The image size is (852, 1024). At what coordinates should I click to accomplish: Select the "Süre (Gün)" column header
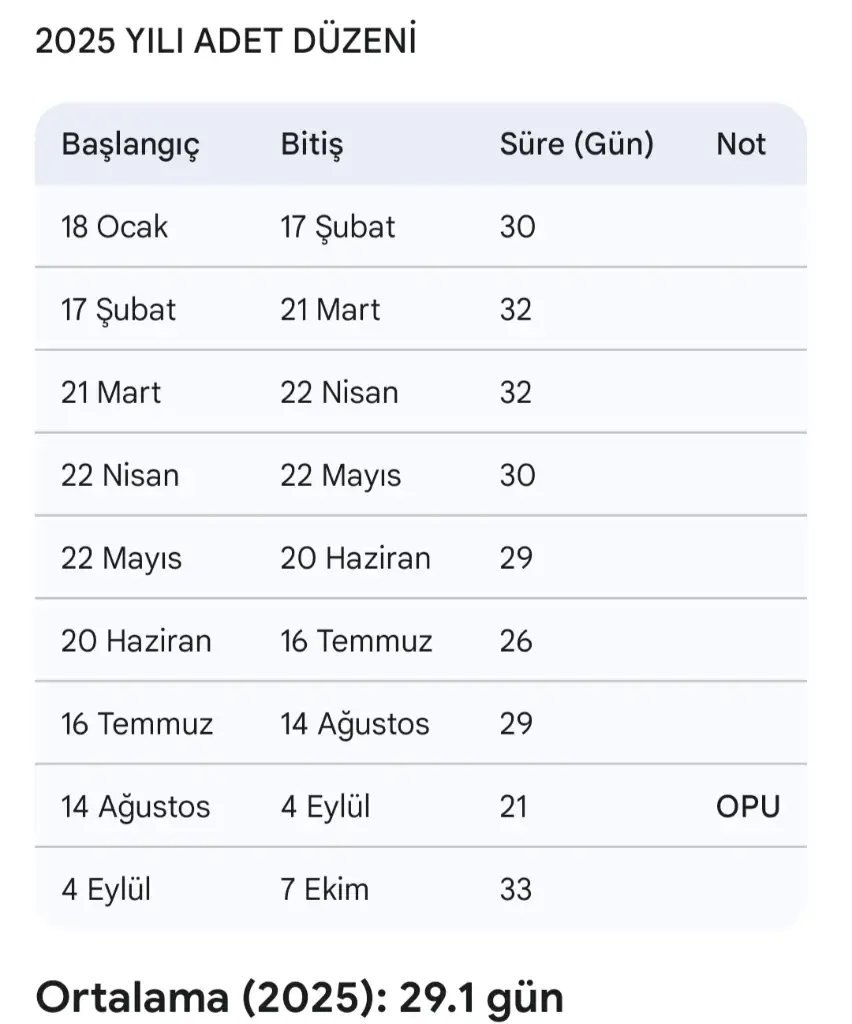pyautogui.click(x=577, y=145)
